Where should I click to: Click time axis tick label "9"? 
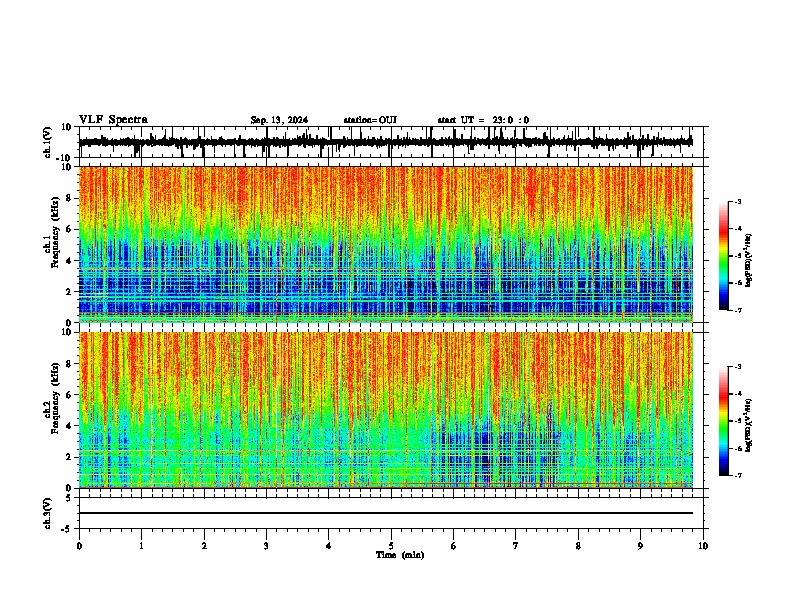point(640,546)
